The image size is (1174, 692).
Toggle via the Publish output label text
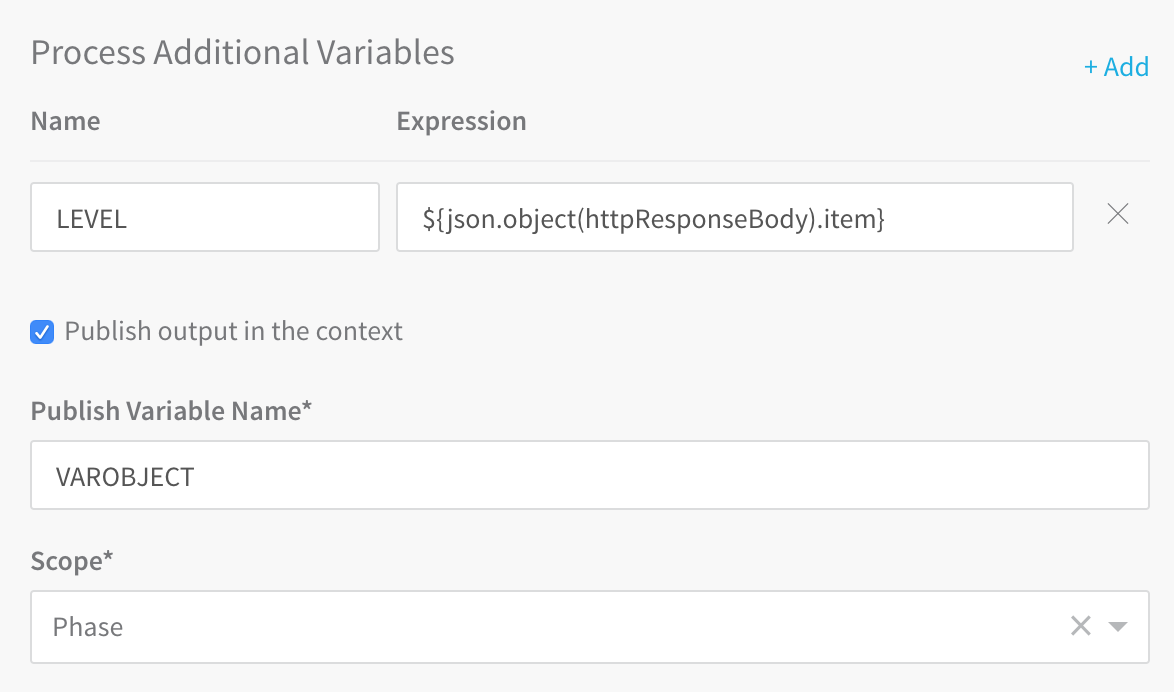(234, 331)
